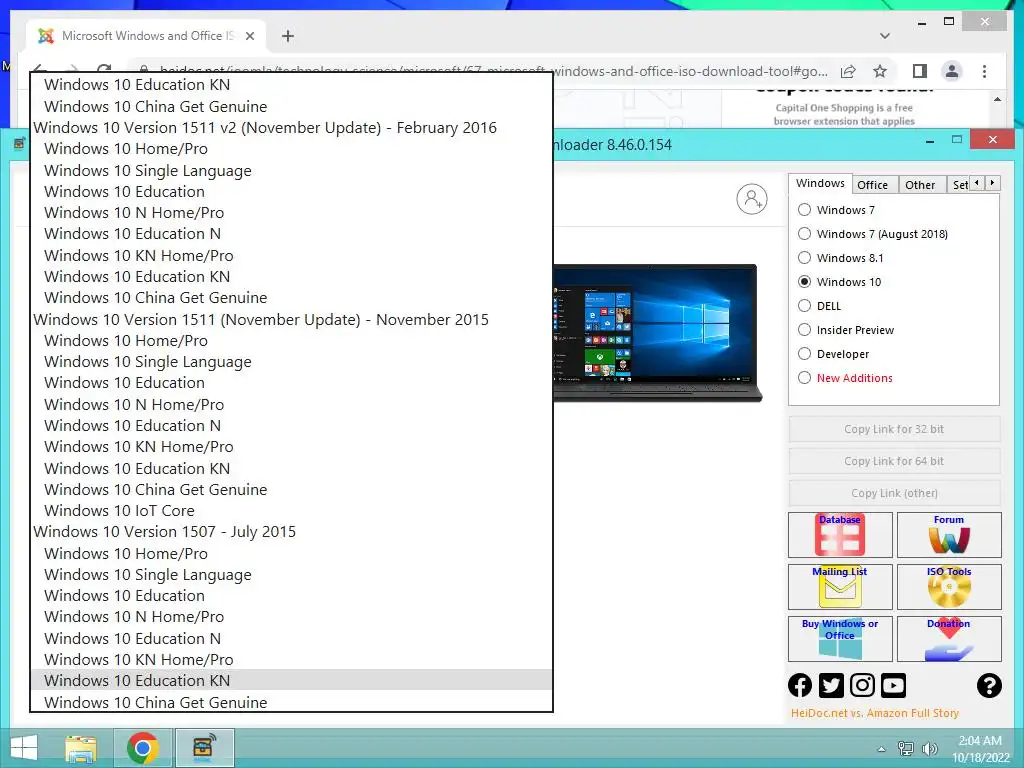The image size is (1024, 768).
Task: Click Version 1511 November 2015 header
Action: pos(291,319)
